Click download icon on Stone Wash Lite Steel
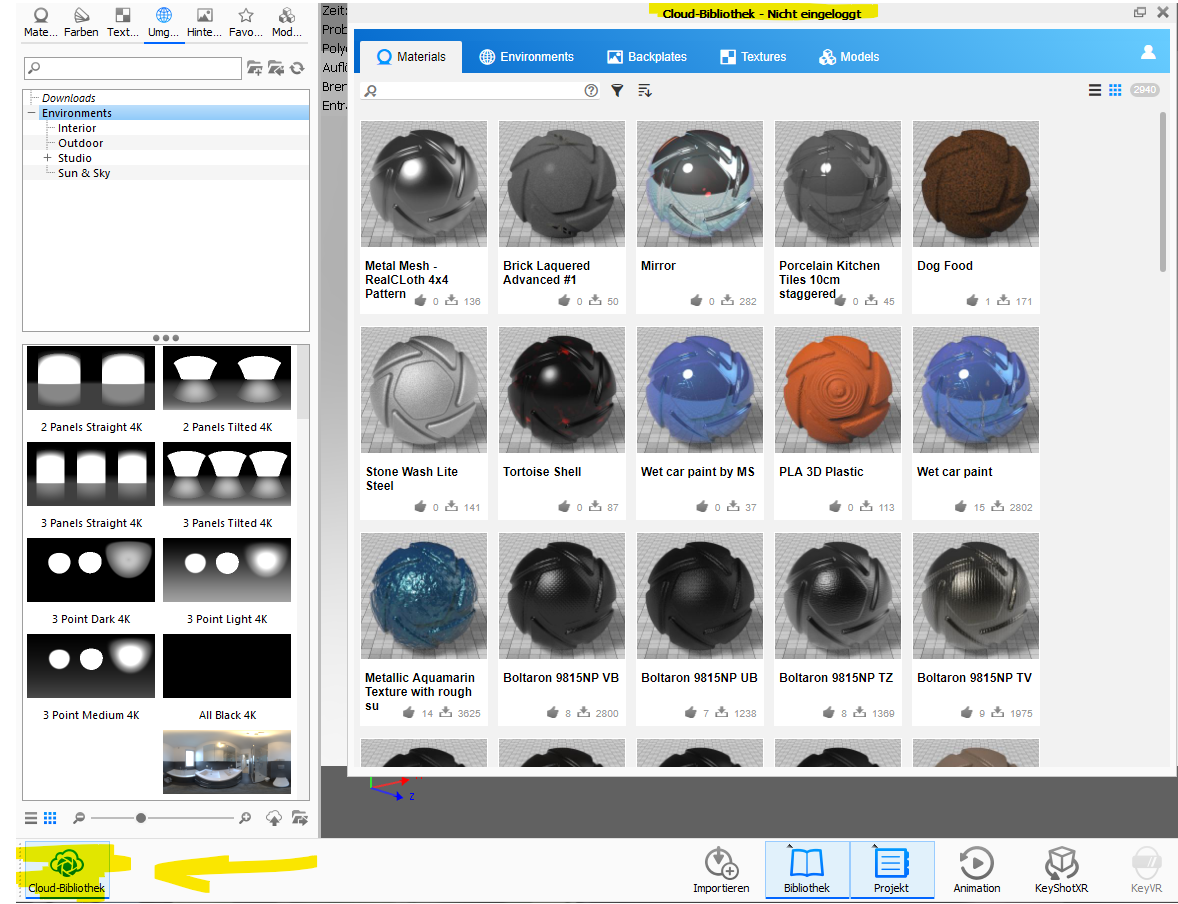This screenshot has width=1178, height=904. pos(451,506)
